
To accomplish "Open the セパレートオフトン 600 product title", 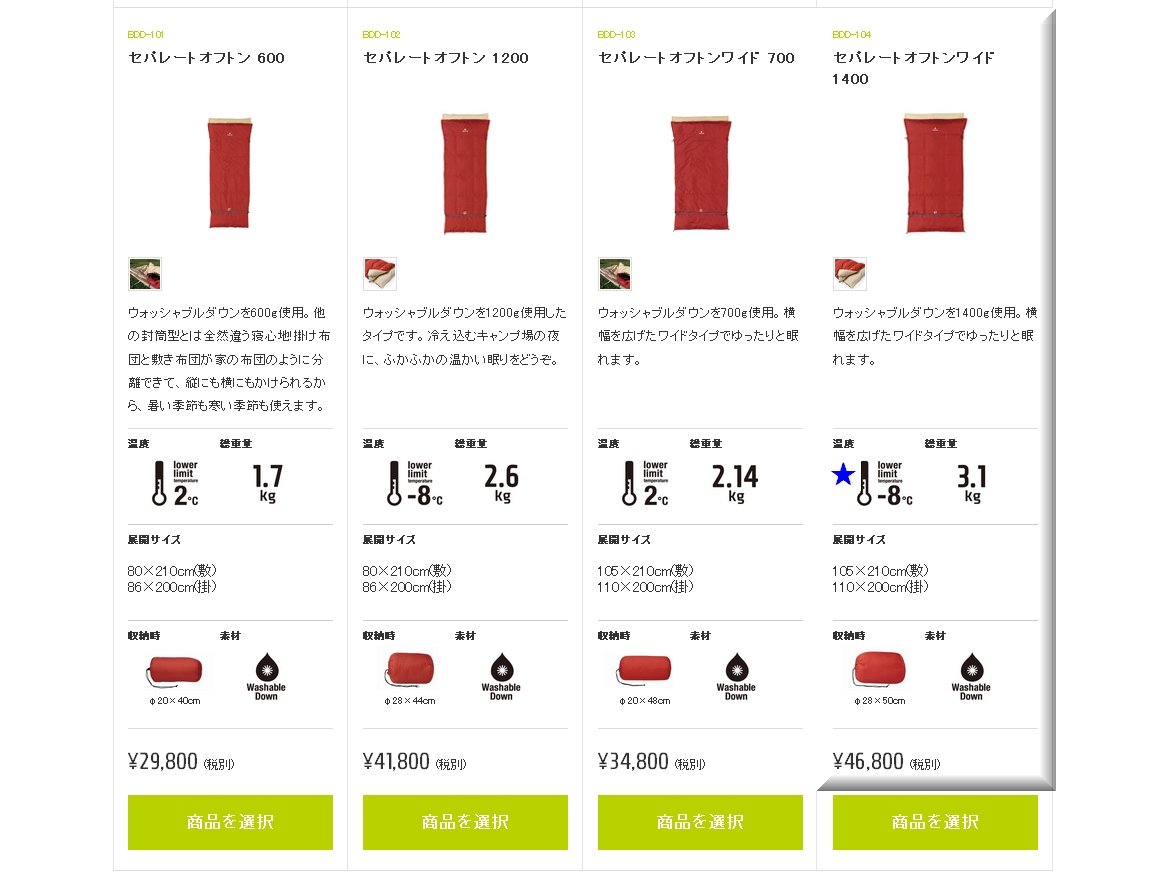I will pyautogui.click(x=206, y=58).
